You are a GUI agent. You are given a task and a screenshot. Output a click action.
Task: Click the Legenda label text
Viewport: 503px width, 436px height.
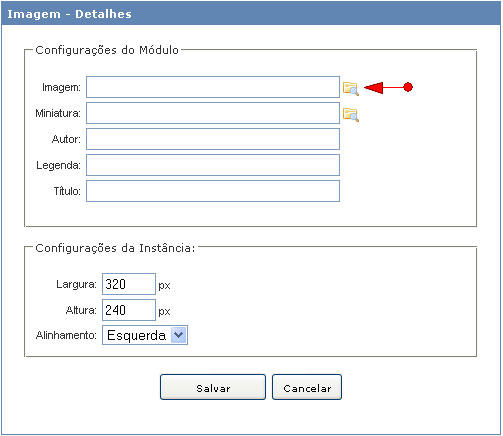pos(58,165)
